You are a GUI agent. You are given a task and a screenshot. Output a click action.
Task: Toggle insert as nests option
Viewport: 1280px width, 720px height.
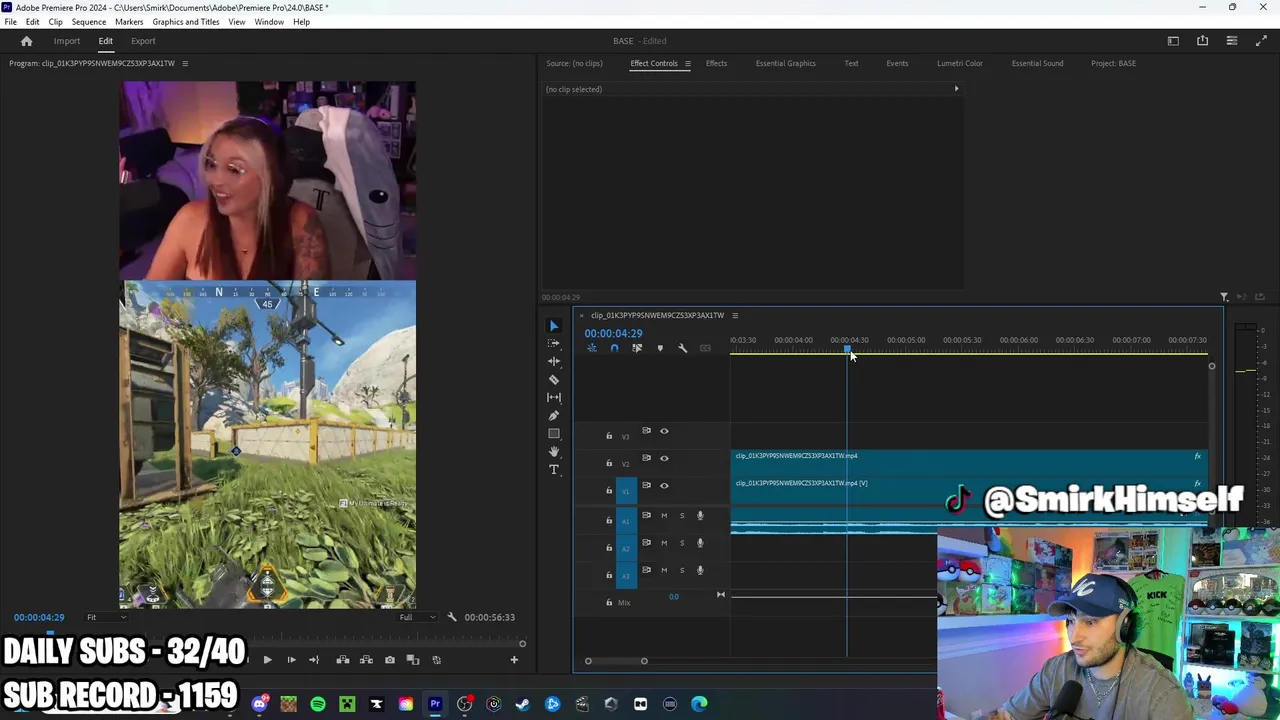591,348
